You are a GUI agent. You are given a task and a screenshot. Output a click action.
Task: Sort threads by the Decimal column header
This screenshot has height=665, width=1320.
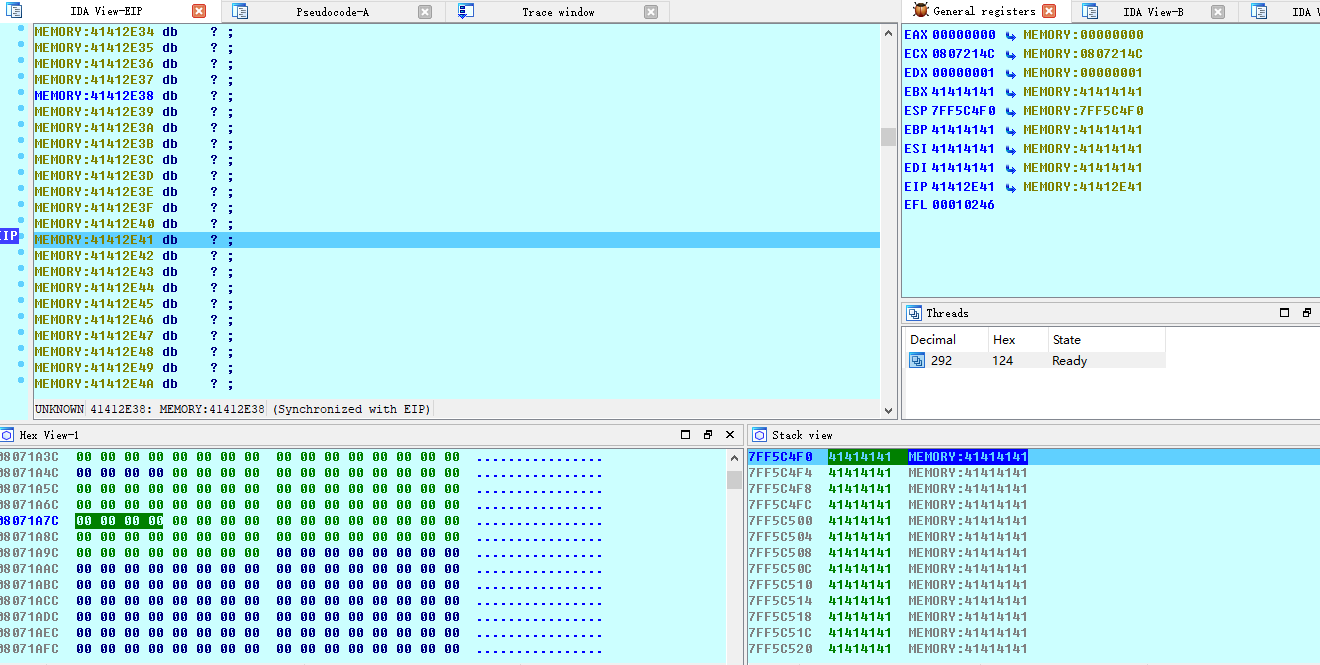pyautogui.click(x=945, y=340)
